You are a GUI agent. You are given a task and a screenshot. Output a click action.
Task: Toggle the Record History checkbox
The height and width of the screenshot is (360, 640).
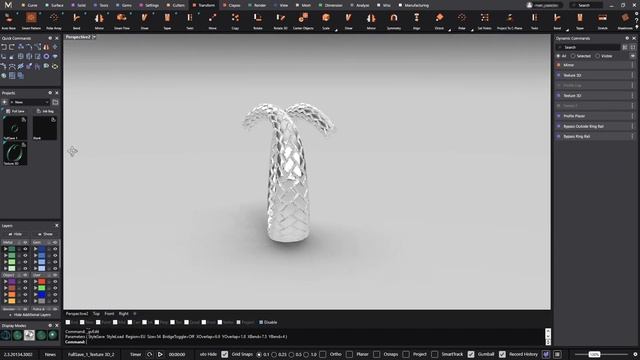point(502,354)
